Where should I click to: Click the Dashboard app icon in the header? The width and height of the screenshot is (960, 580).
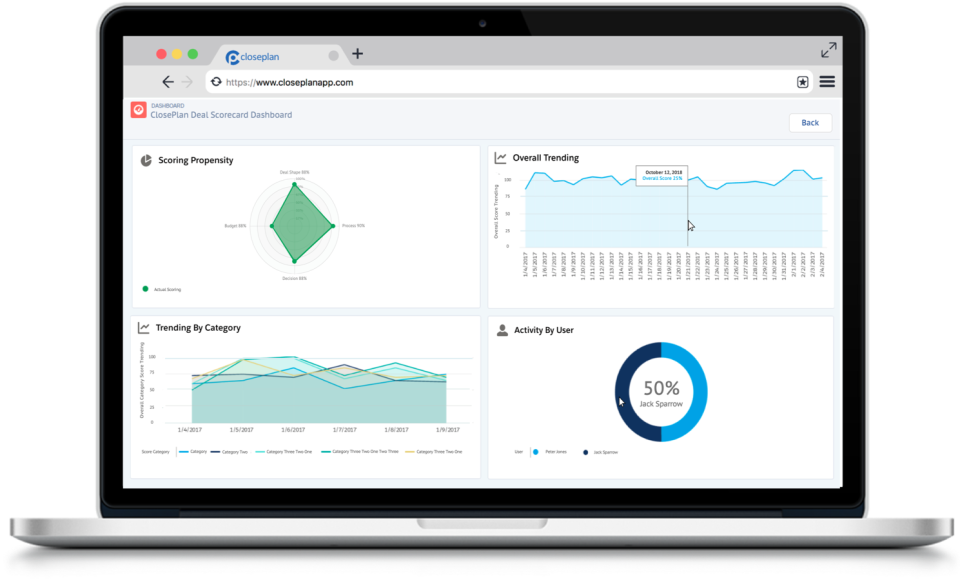click(x=137, y=110)
